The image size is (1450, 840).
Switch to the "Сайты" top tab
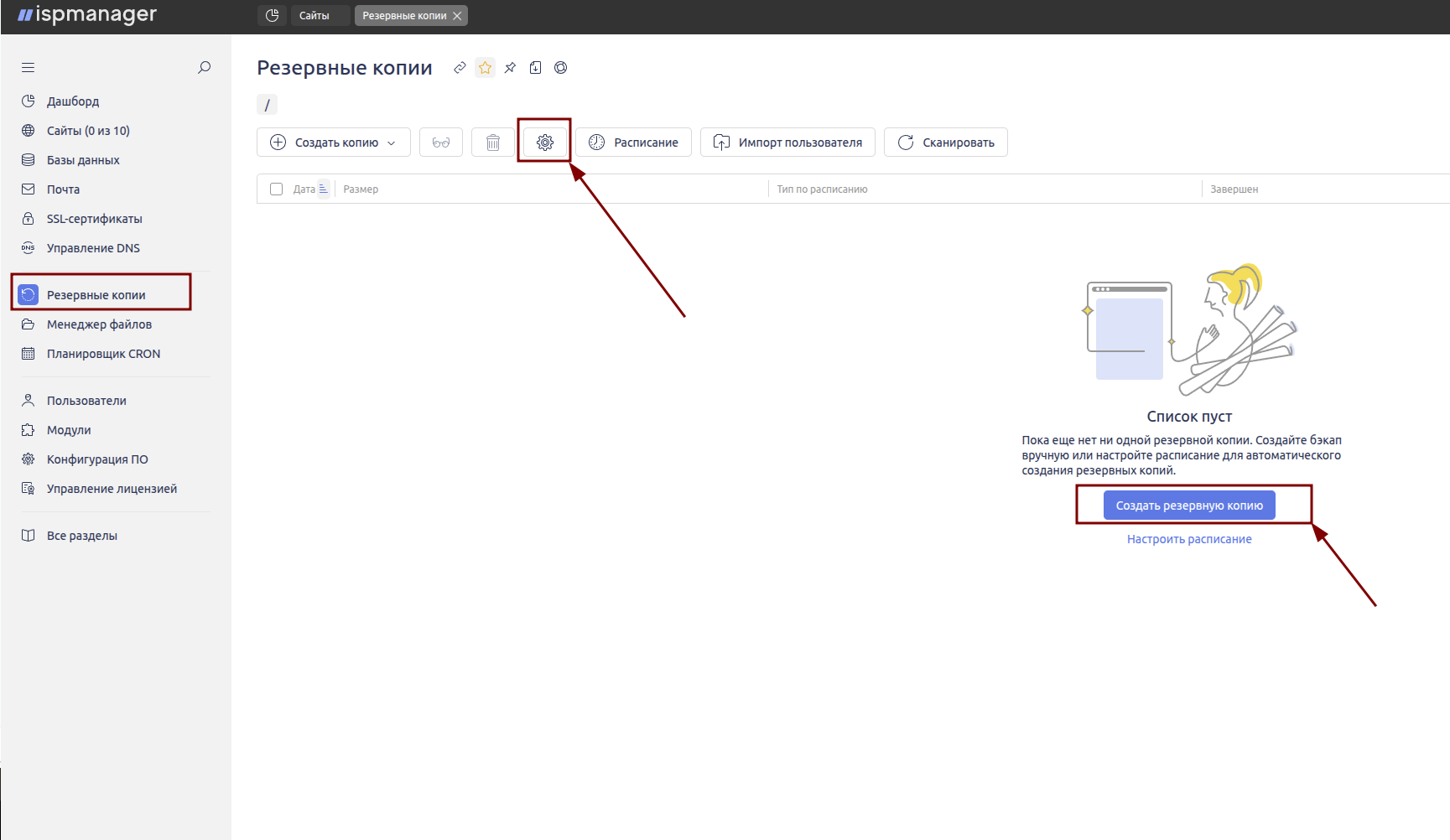click(314, 15)
